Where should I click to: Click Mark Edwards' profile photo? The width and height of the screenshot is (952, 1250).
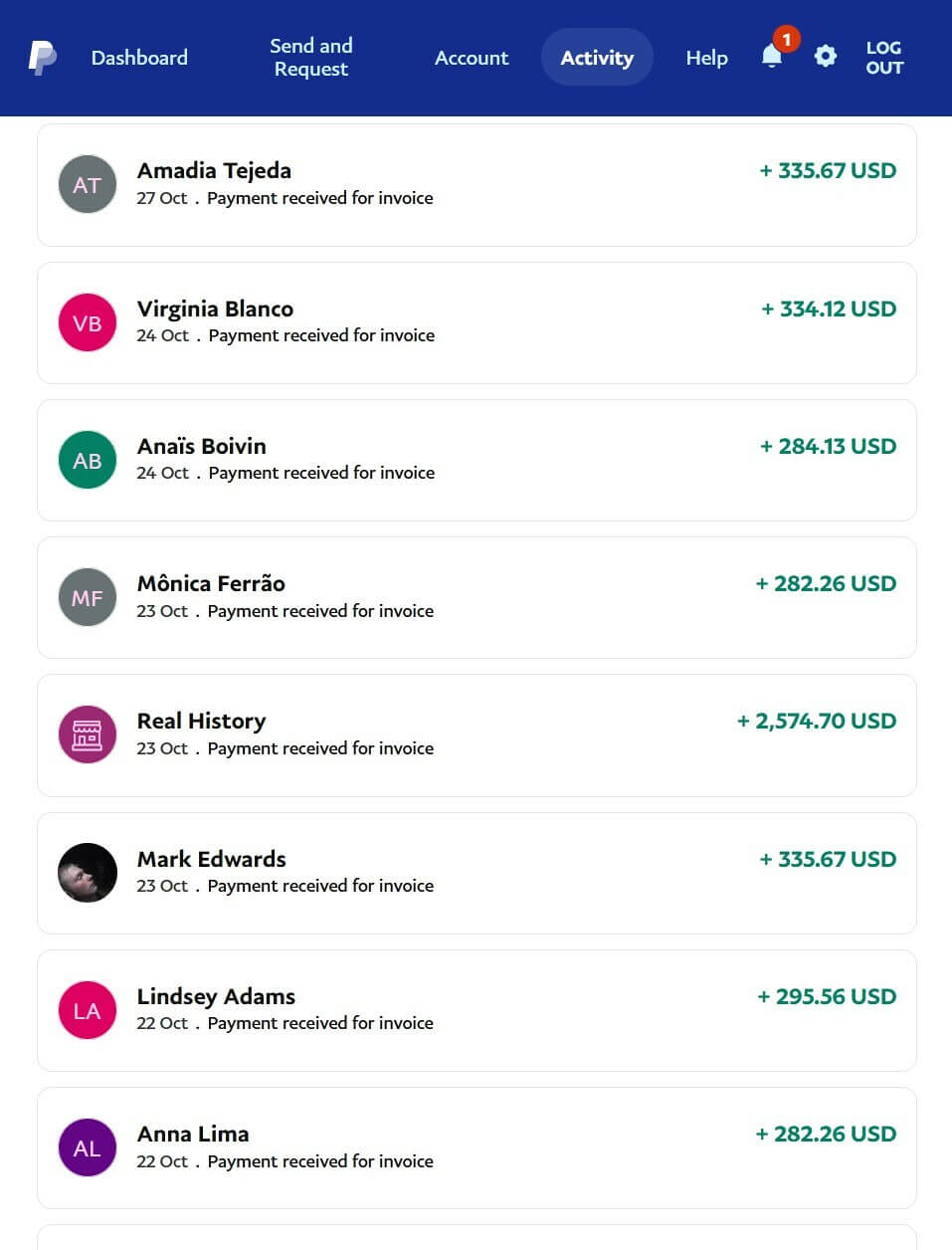[88, 873]
